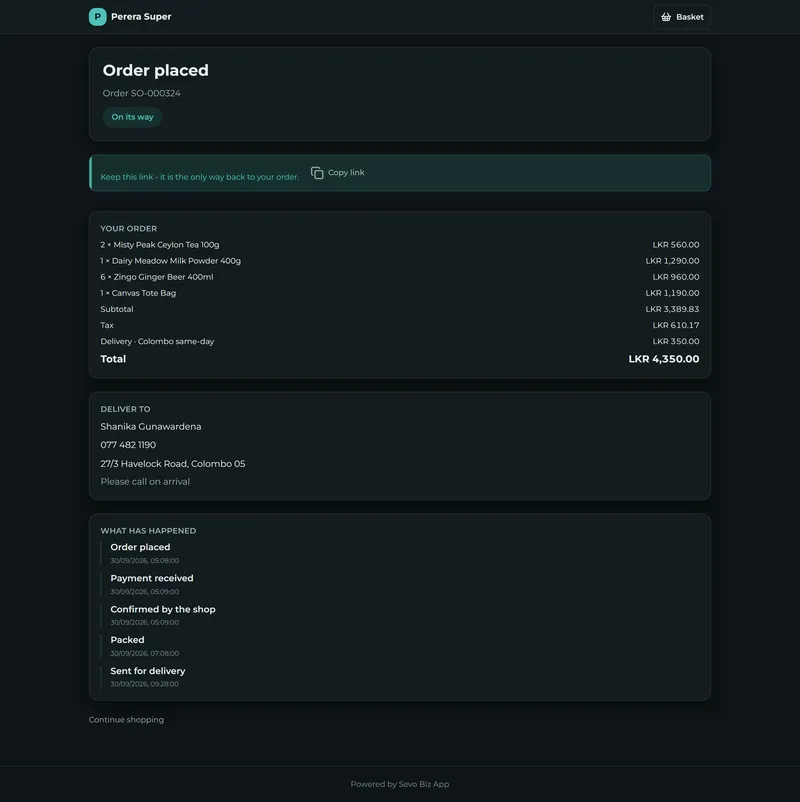Copy the order link
800x802 pixels.
pos(338,173)
